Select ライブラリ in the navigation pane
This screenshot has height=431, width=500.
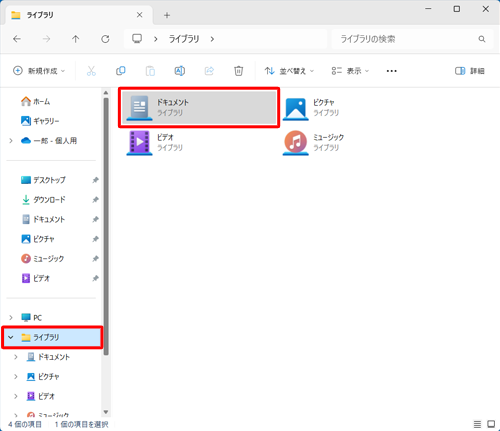coord(52,337)
